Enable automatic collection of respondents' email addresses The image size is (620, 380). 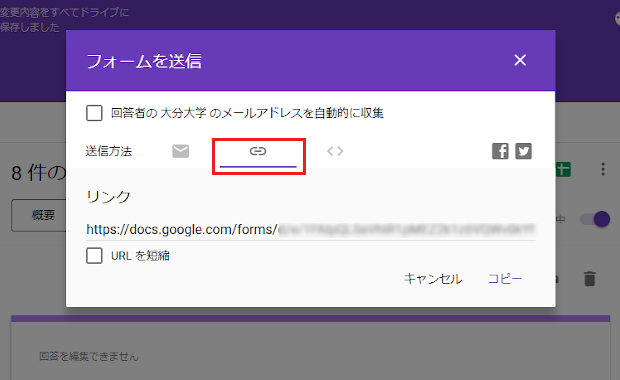94,113
